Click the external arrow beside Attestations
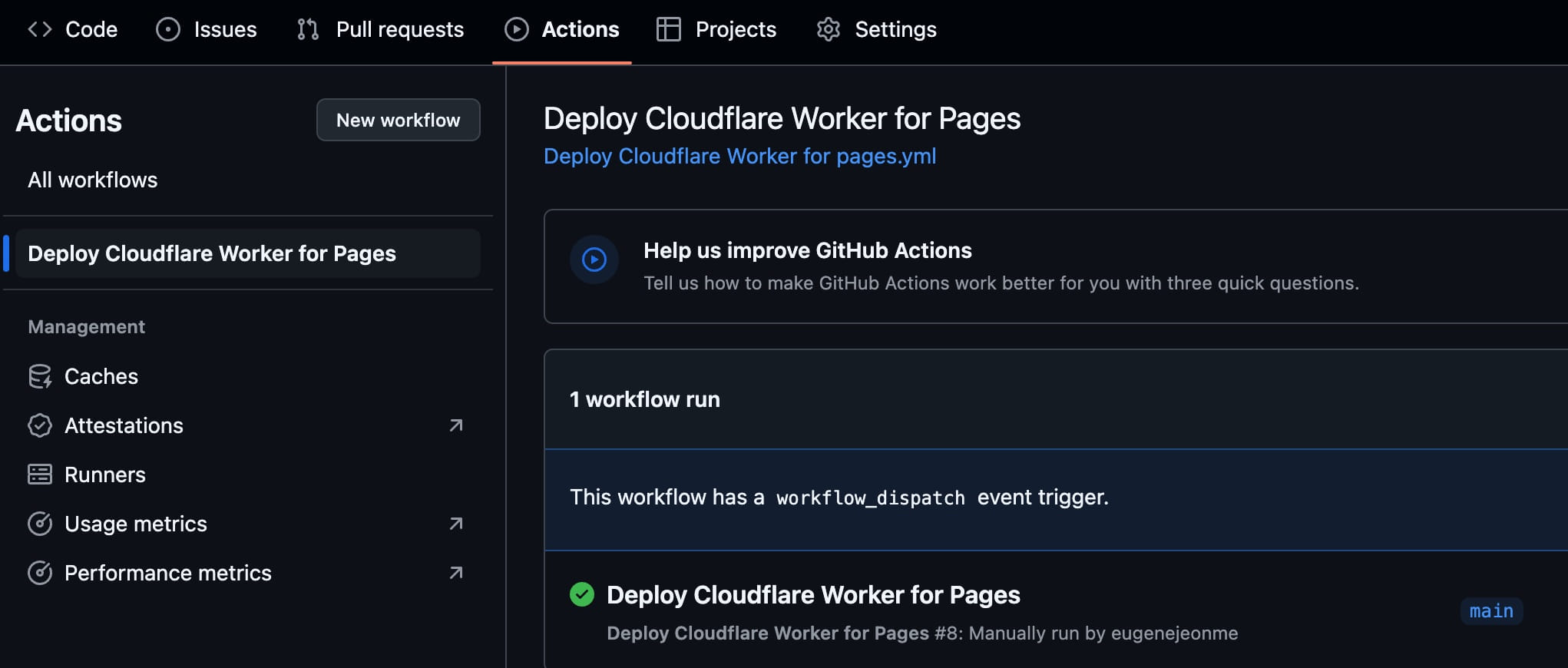The image size is (1568, 668). click(456, 425)
